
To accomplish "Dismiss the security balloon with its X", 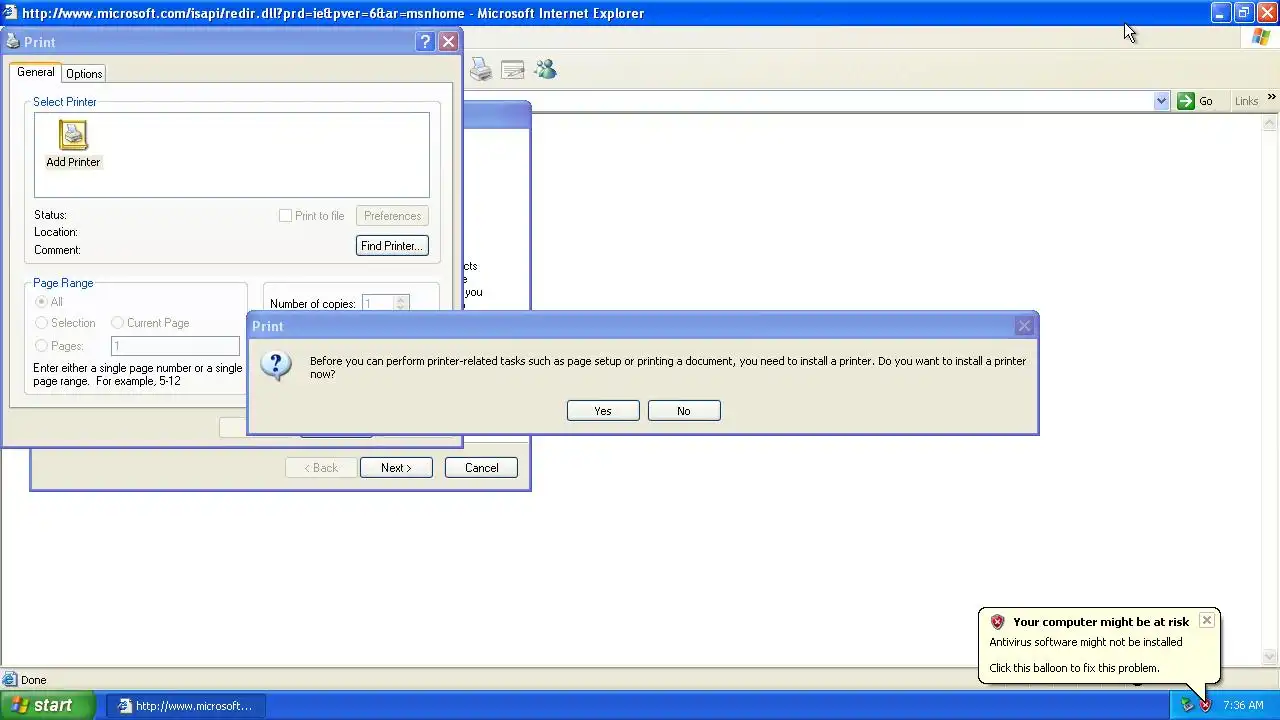I will point(1207,621).
